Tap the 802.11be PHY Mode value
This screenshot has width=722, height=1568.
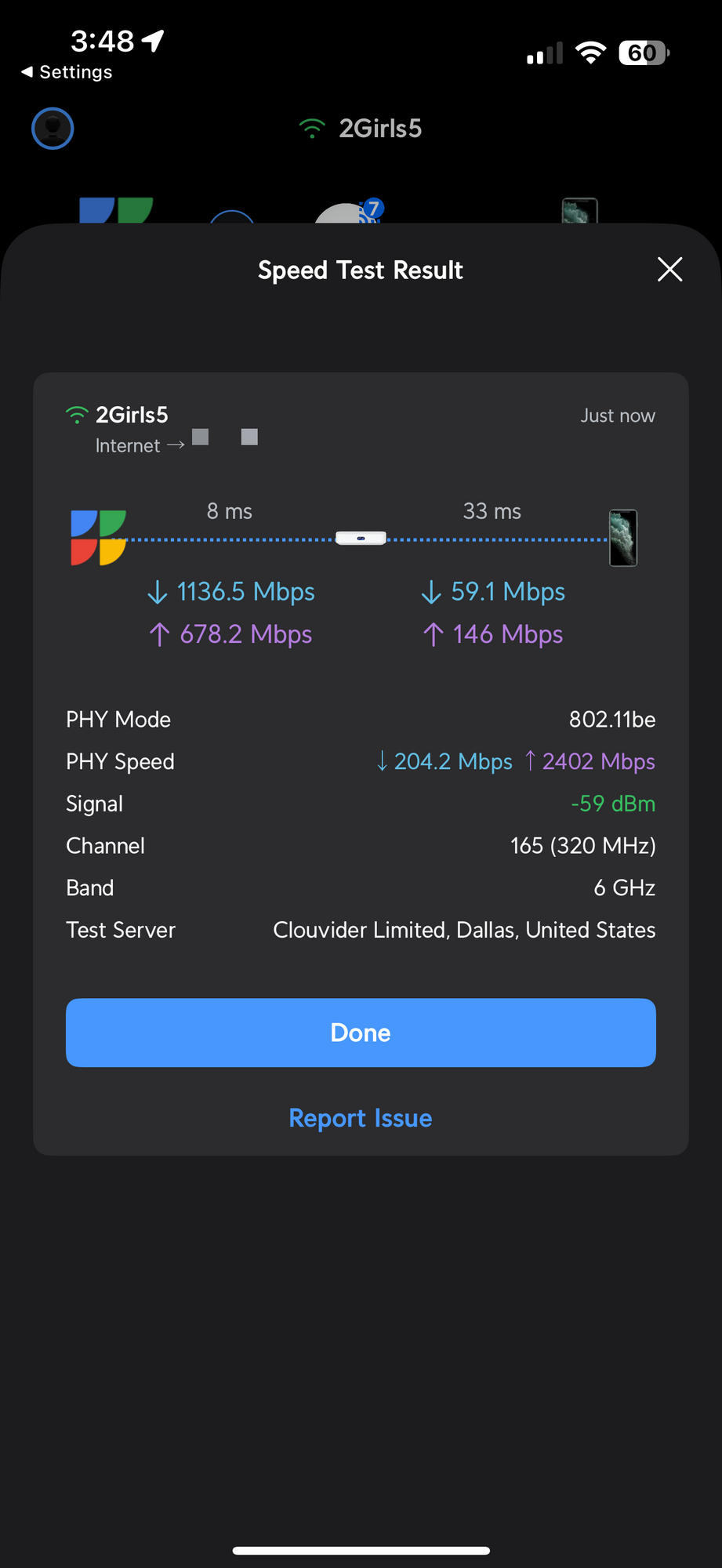point(611,720)
